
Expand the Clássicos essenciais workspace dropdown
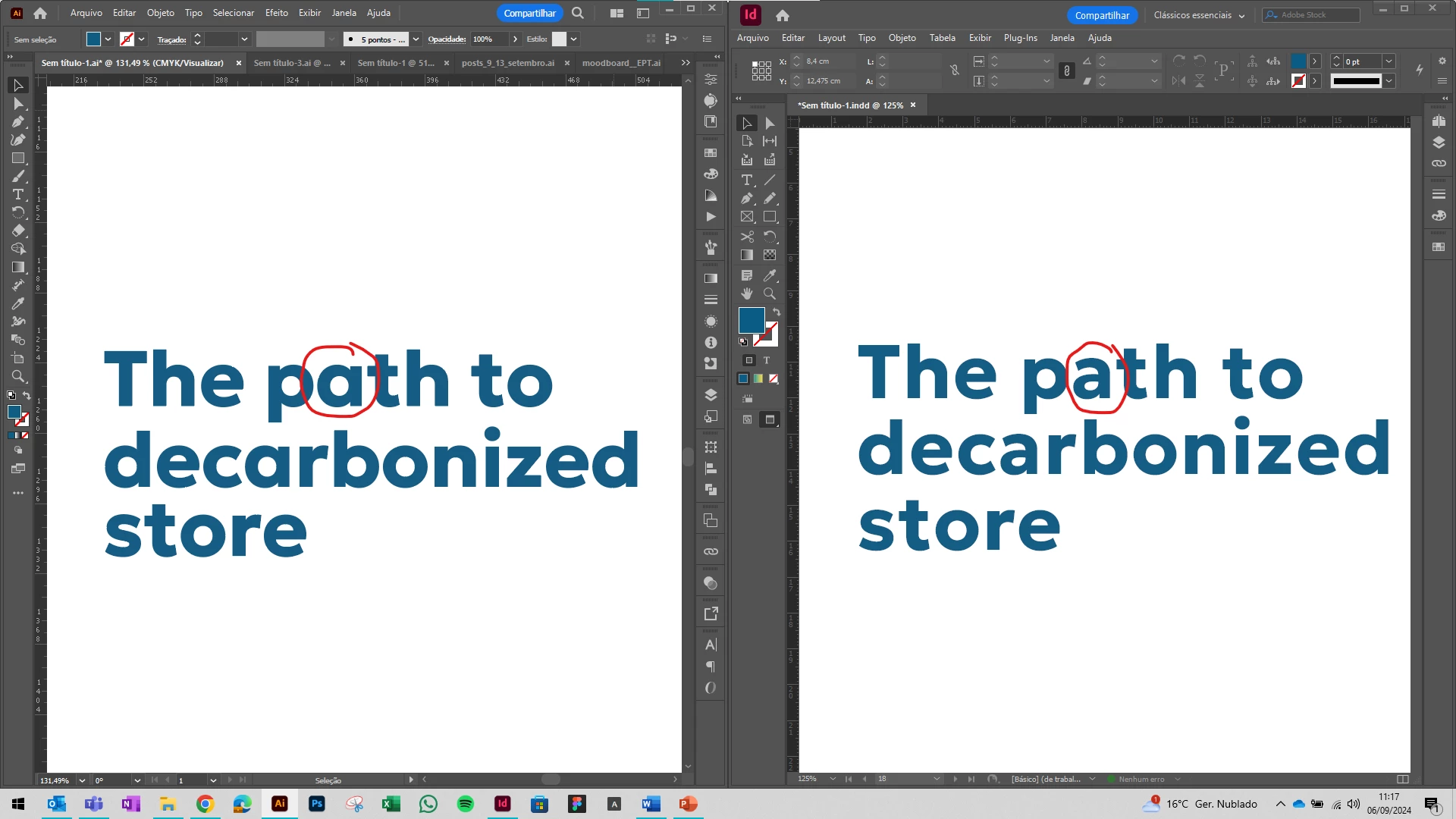(1241, 16)
